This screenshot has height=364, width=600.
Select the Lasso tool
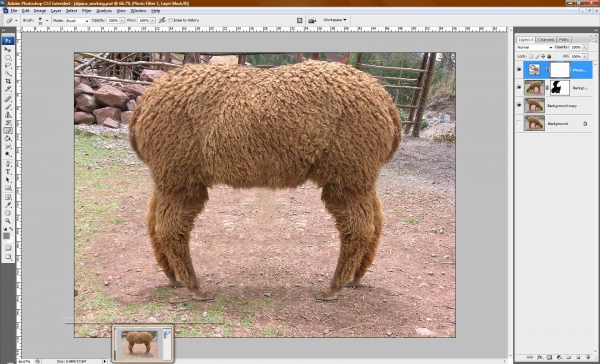pos(8,65)
